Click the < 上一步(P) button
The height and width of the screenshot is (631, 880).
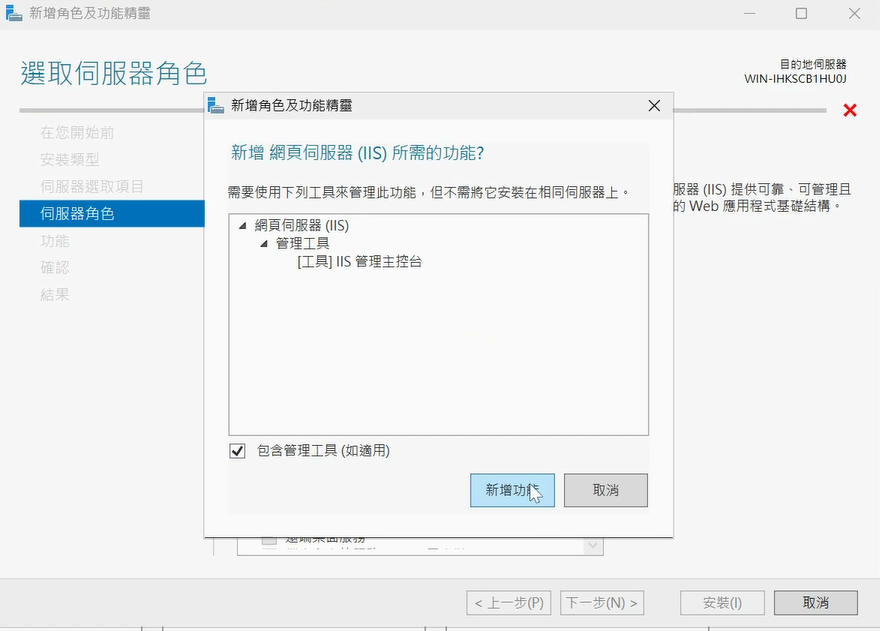coord(509,603)
